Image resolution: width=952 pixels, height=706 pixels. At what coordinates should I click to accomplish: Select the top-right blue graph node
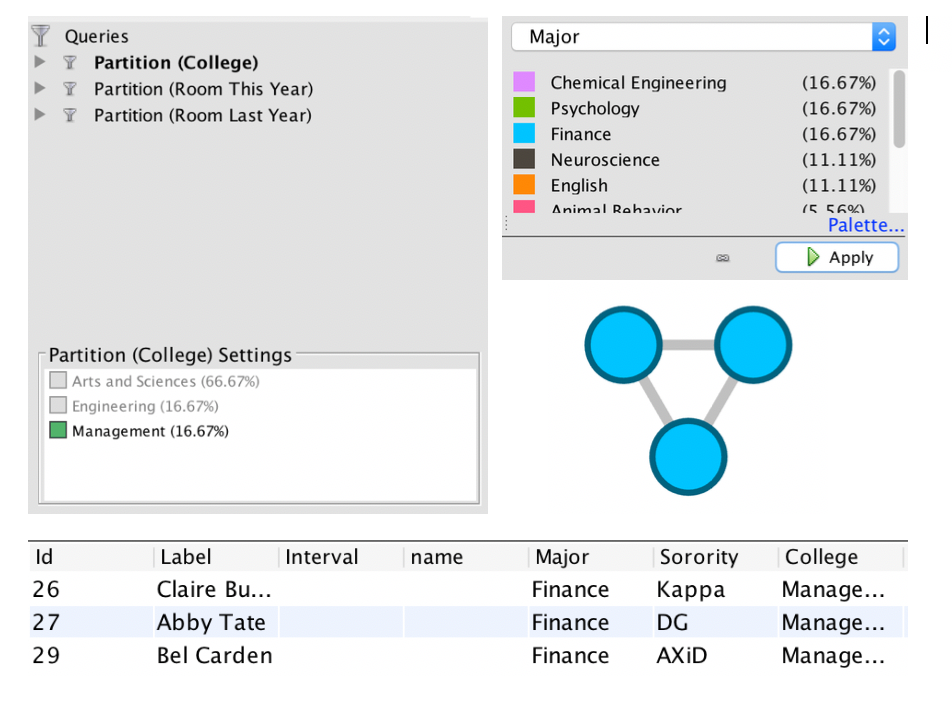(x=753, y=346)
